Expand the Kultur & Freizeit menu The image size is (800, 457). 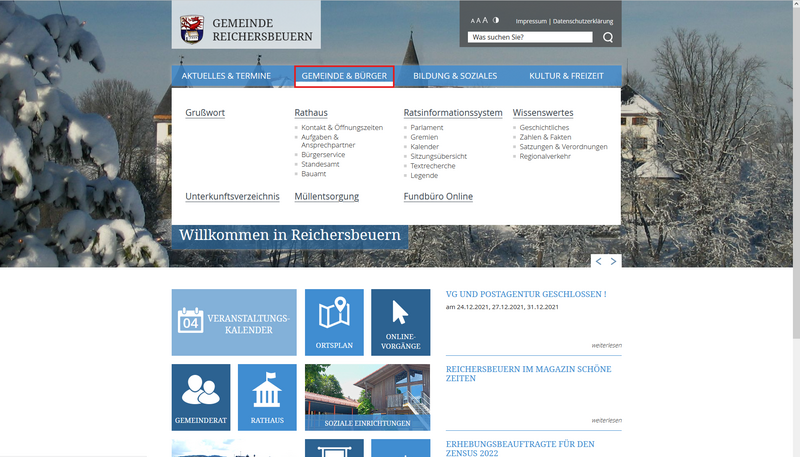566,76
